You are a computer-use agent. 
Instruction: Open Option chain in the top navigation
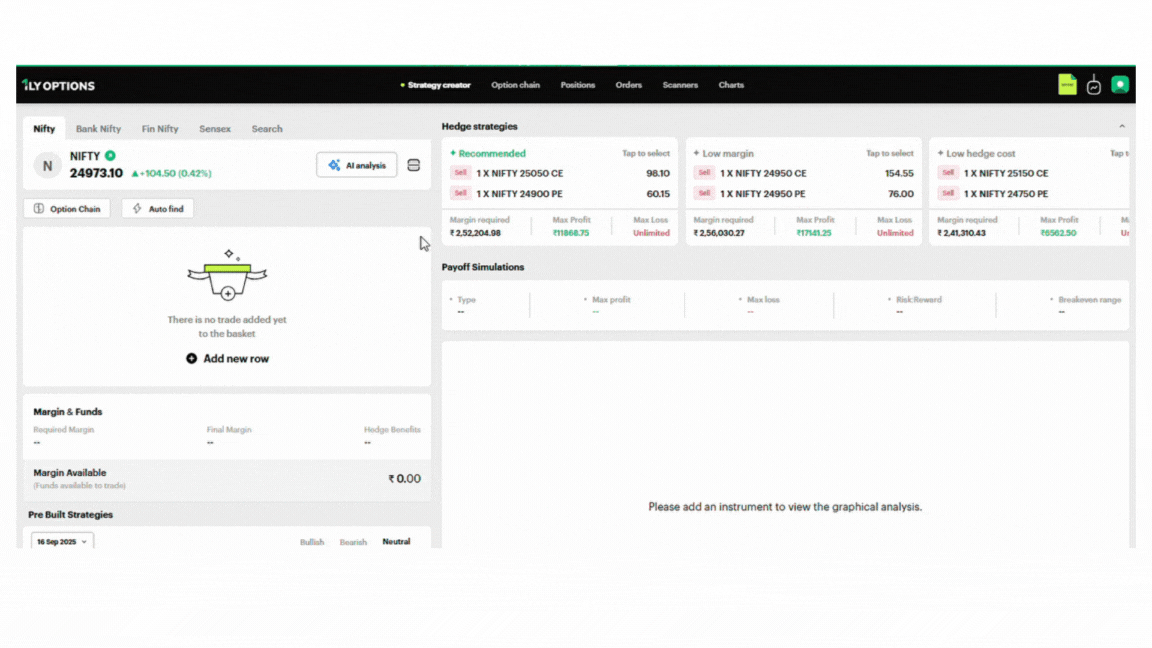click(x=515, y=85)
